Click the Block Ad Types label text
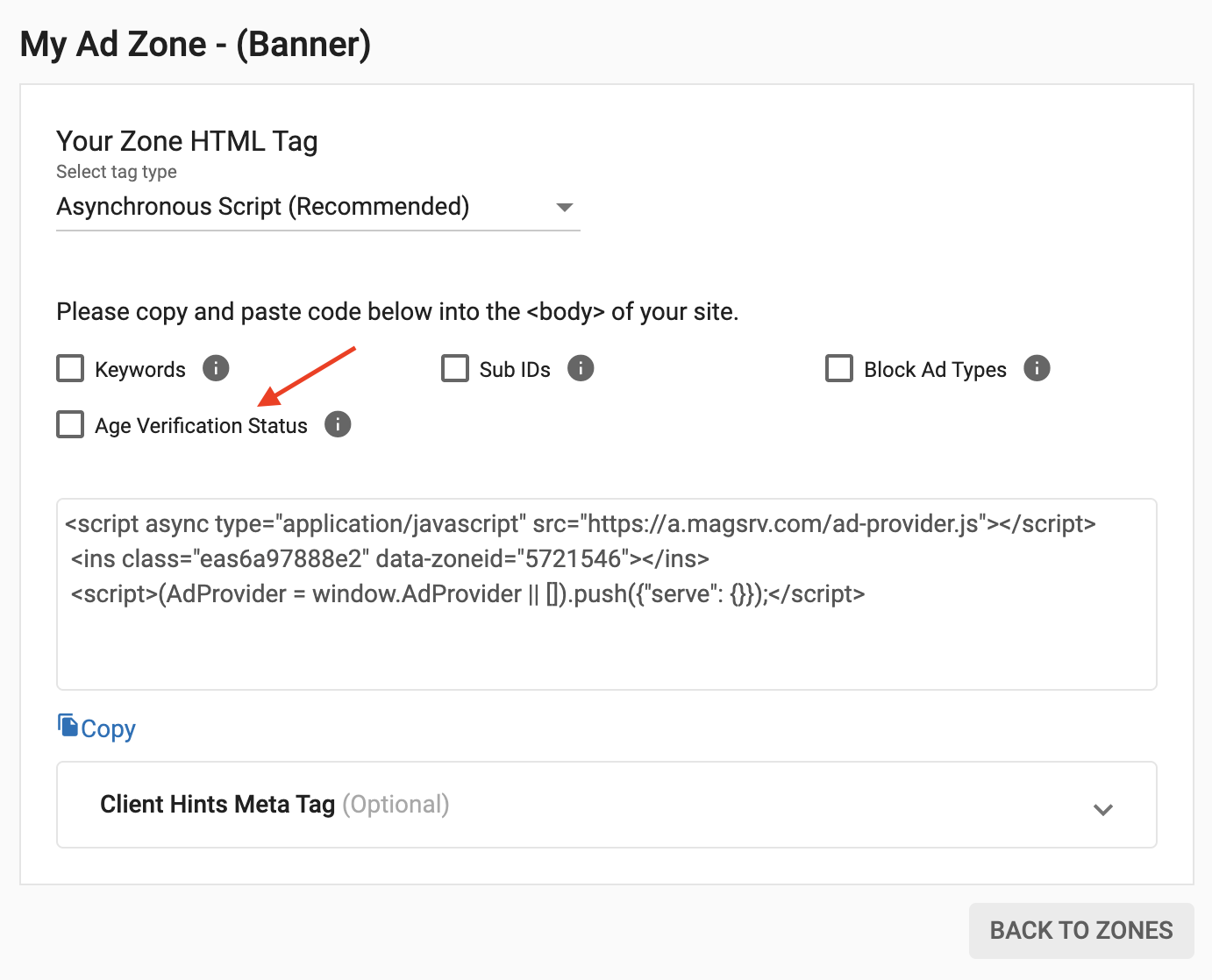This screenshot has width=1212, height=980. point(935,370)
